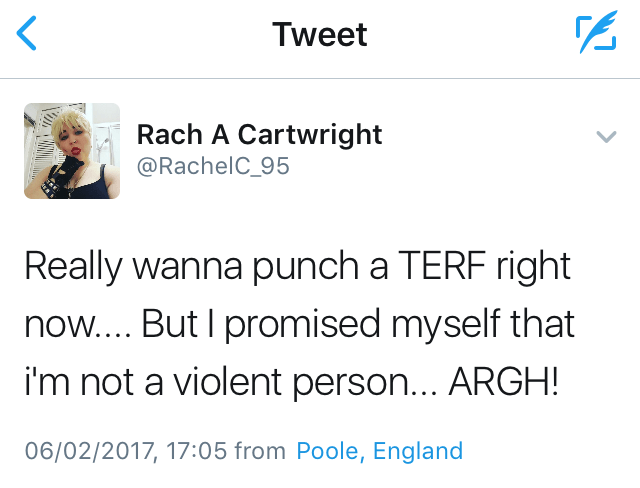Open the Poole, England location link

pyautogui.click(x=379, y=451)
